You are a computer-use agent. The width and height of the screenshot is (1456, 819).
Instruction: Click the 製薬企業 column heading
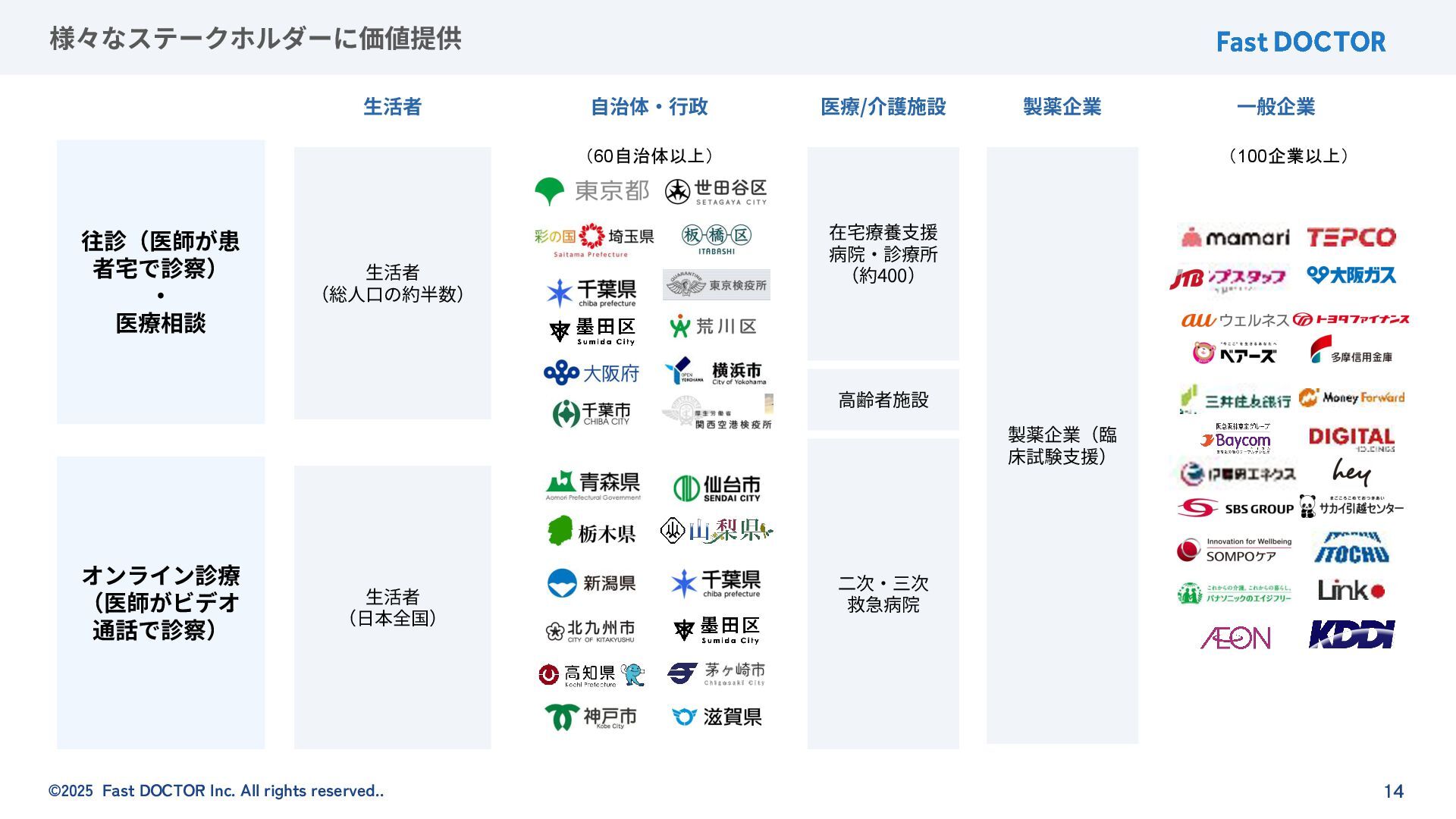point(1062,107)
